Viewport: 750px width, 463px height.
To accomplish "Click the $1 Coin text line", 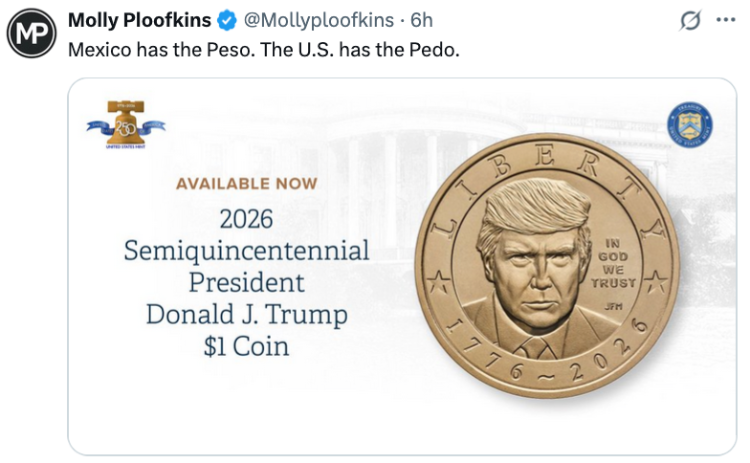I will pyautogui.click(x=247, y=346).
